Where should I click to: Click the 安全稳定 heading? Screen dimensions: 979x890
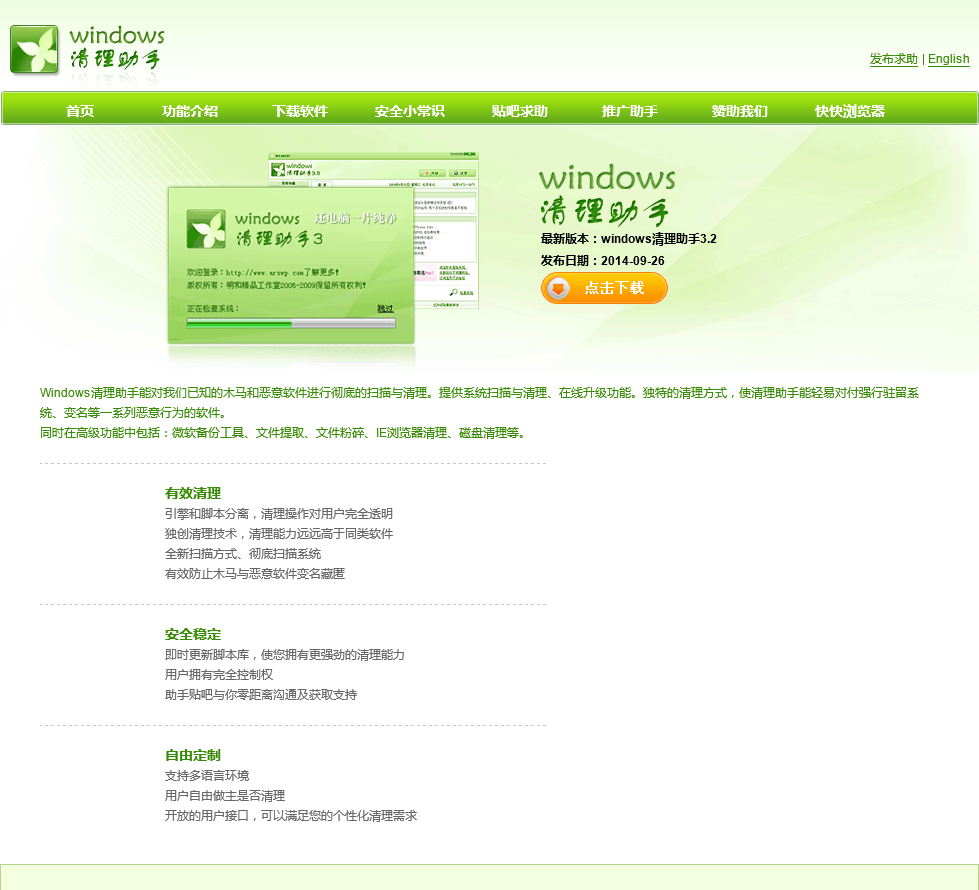(x=192, y=634)
